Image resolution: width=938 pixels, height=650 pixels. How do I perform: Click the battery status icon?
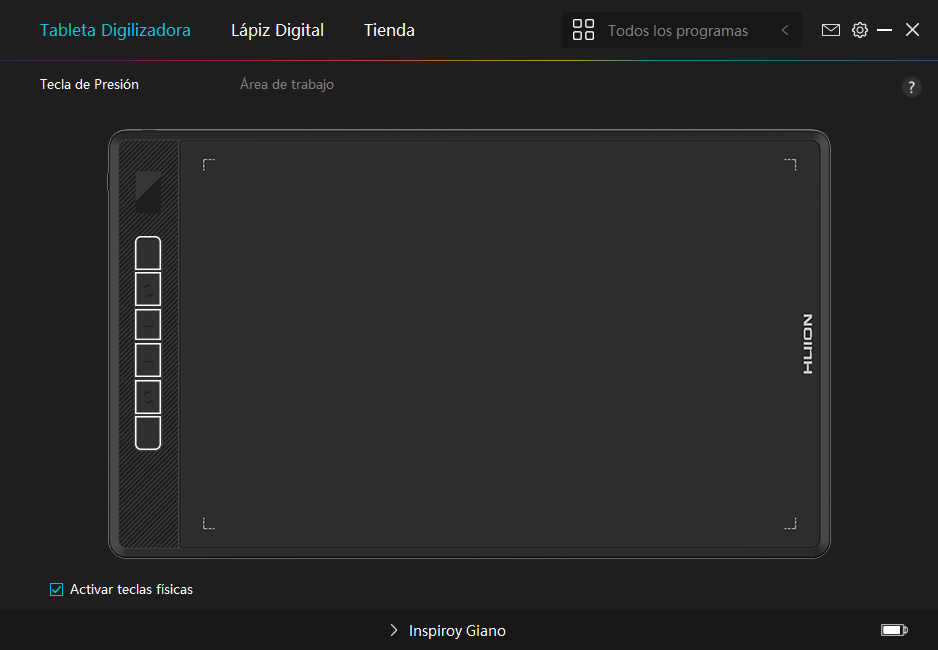(x=893, y=630)
